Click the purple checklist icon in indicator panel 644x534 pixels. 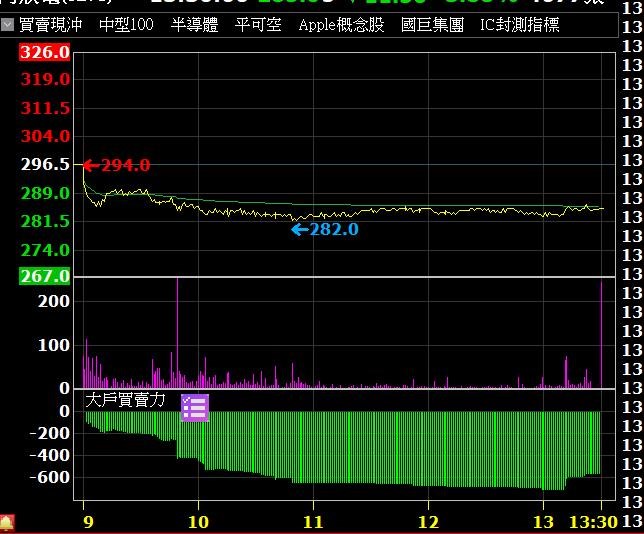[x=195, y=407]
